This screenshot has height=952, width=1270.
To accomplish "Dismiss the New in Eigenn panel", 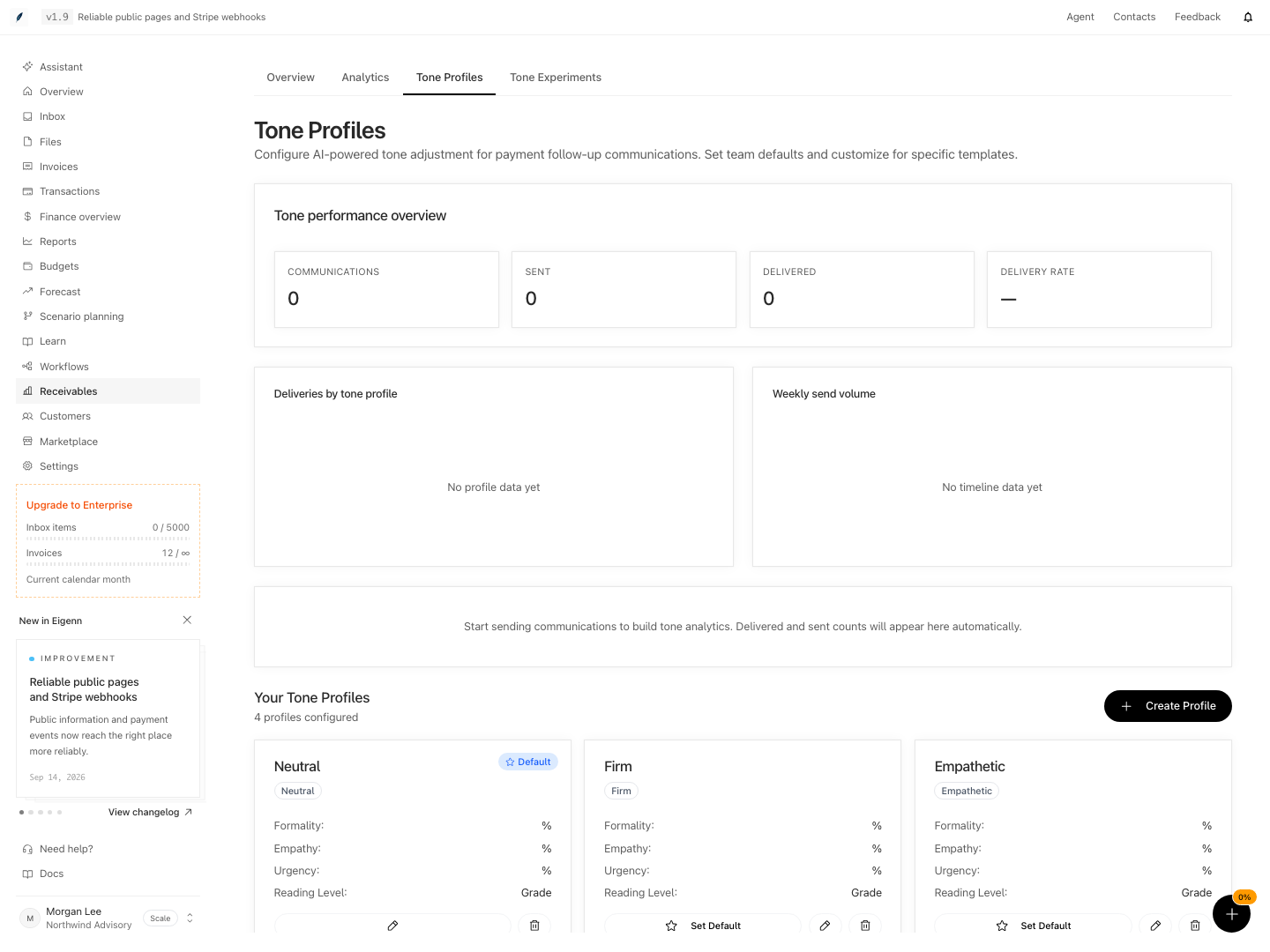I will pos(187,621).
